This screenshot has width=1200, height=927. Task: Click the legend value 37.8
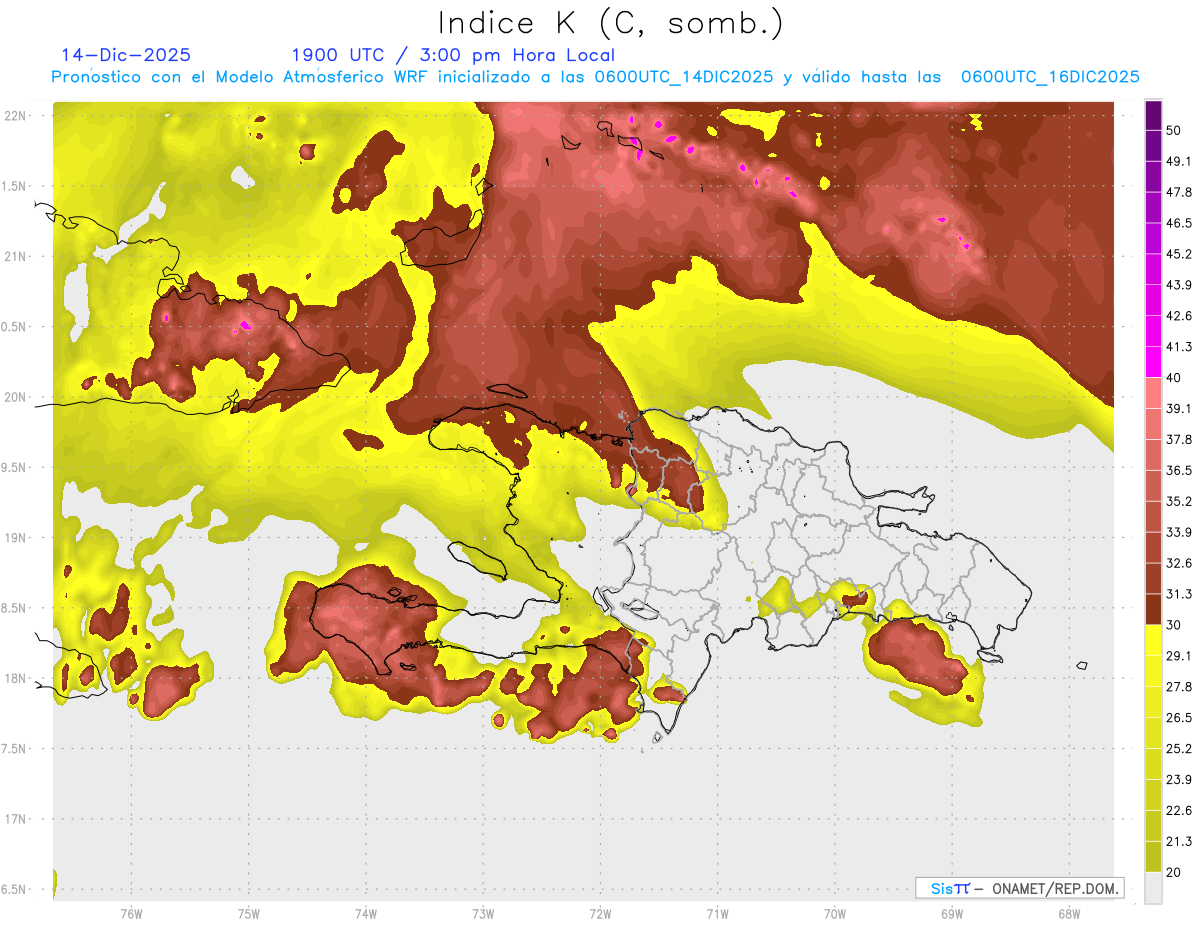(1178, 439)
